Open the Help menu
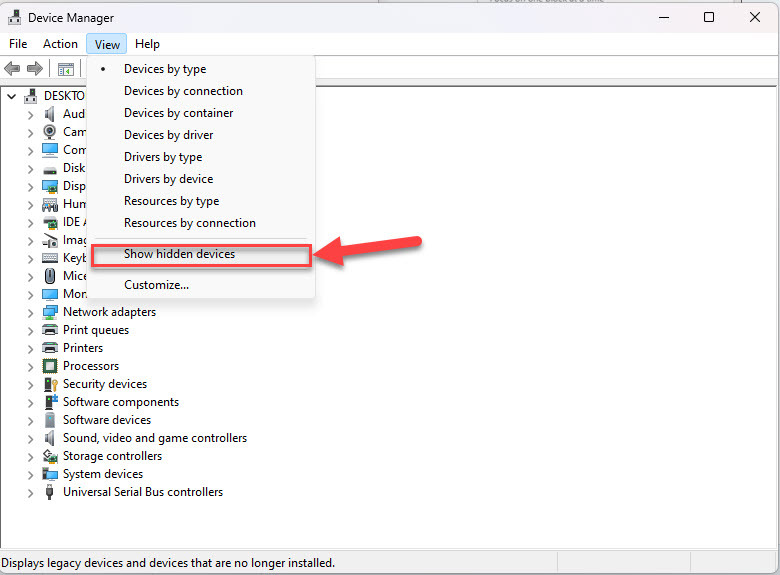The image size is (780, 575). tap(147, 44)
